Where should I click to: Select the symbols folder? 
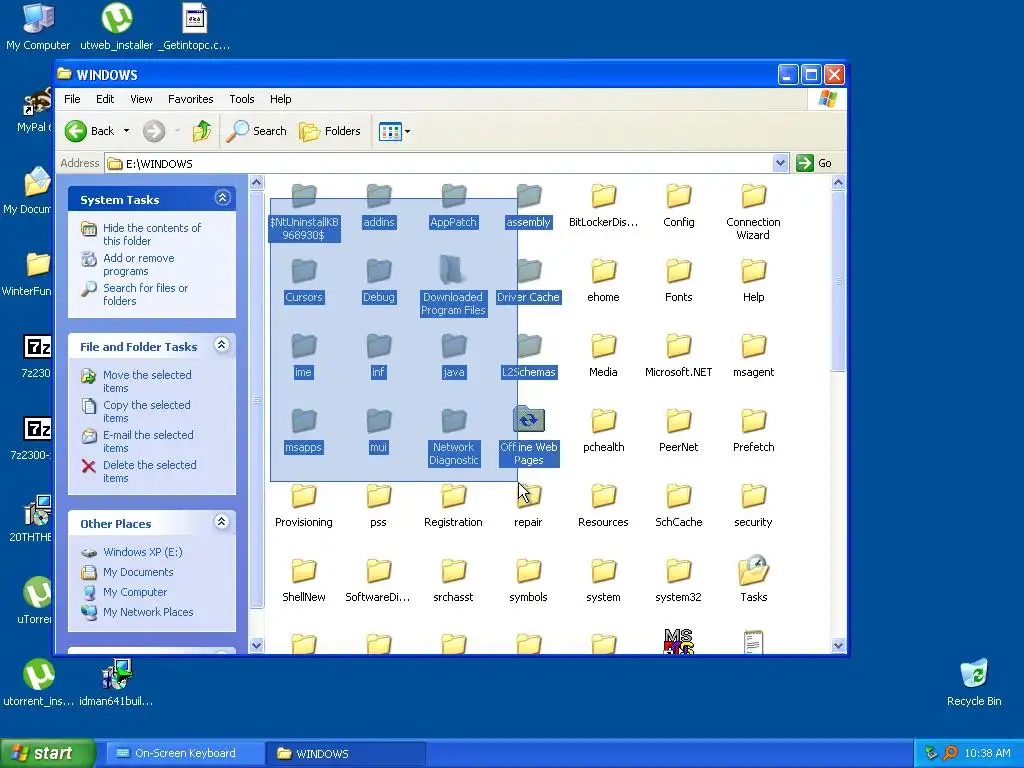point(528,581)
